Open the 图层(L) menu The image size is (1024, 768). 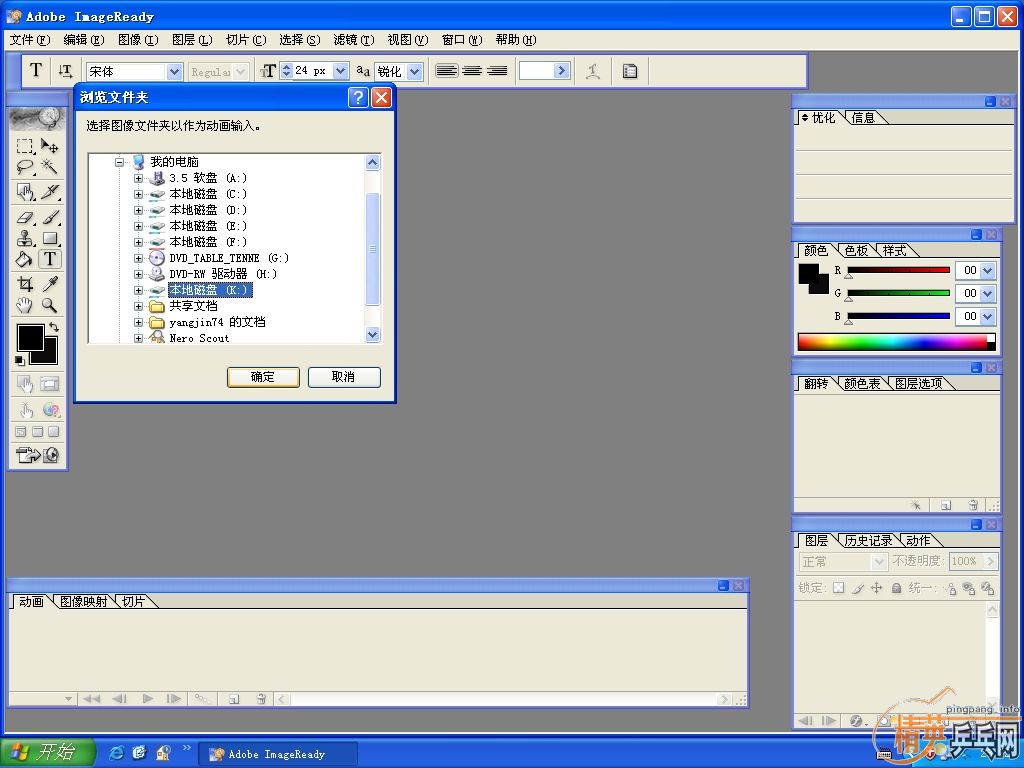[192, 40]
